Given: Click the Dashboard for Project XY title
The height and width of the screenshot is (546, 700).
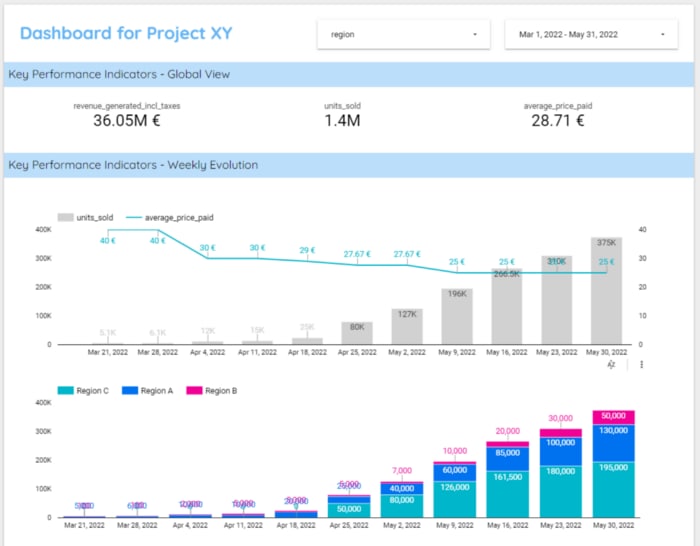Looking at the screenshot, I should 126,33.
